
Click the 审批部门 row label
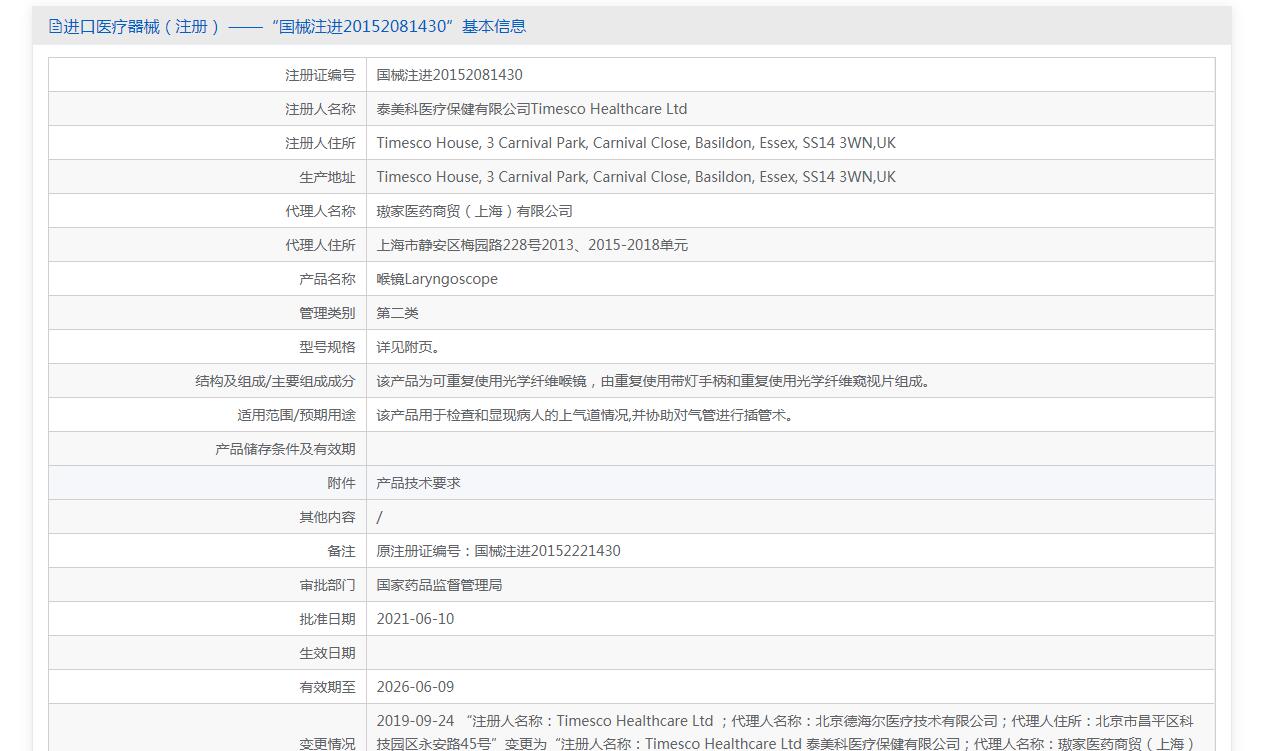click(x=327, y=585)
